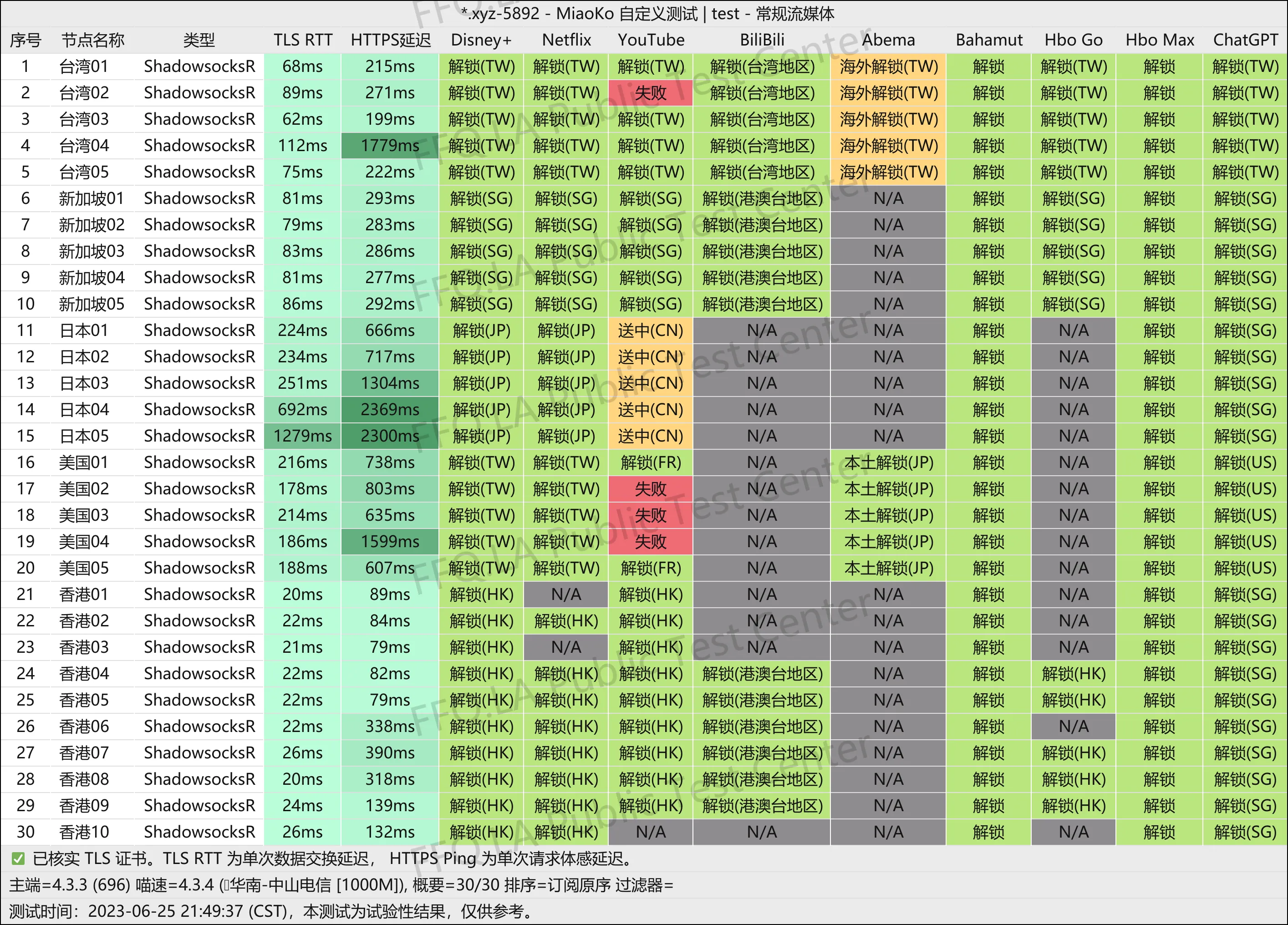Click the 2369ms HTTPS latency cell for 日本04
This screenshot has width=1288, height=925.
point(390,410)
